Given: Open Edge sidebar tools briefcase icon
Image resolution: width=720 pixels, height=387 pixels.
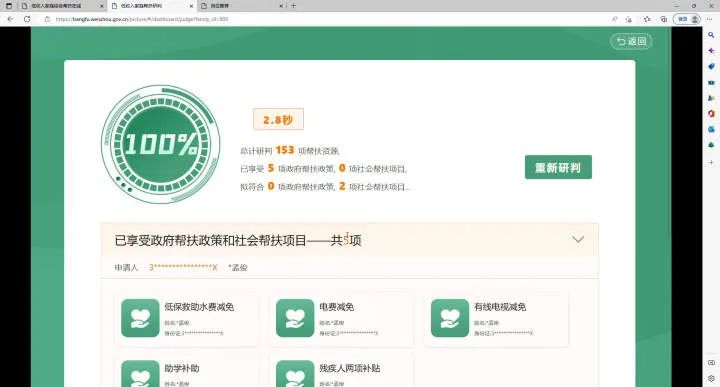Looking at the screenshot, I should point(711,83).
